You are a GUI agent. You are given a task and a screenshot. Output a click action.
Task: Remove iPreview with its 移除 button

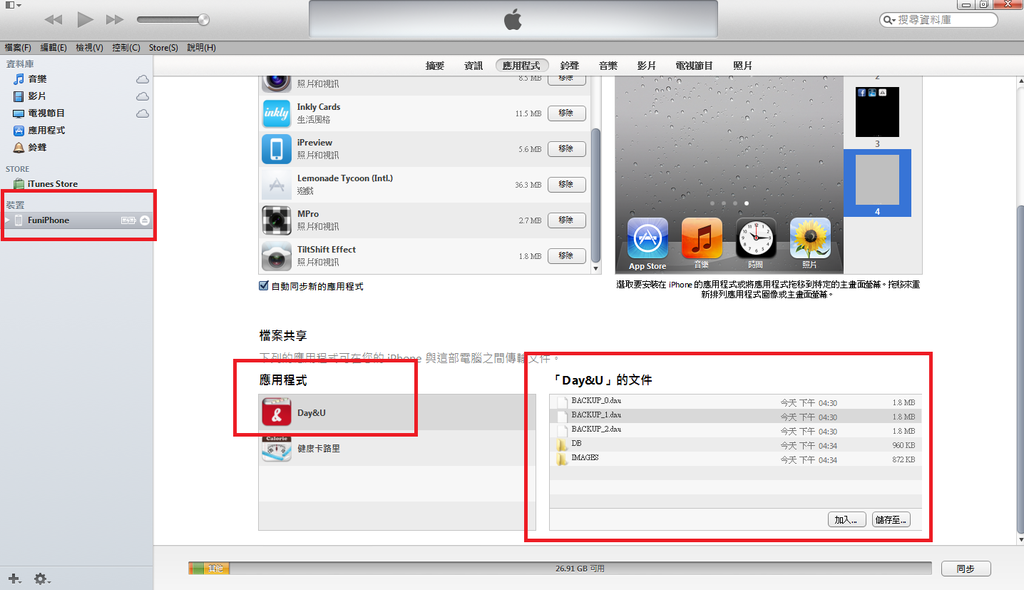pyautogui.click(x=566, y=149)
